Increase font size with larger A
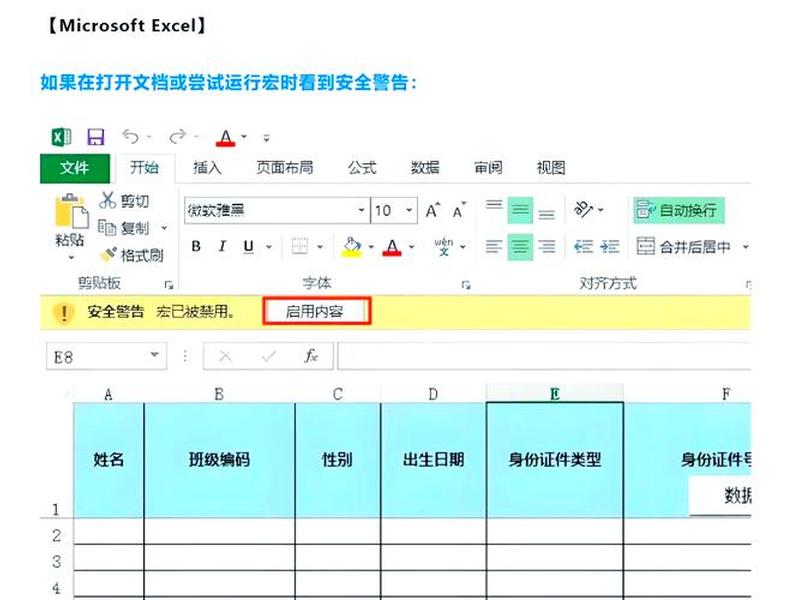 pos(433,210)
